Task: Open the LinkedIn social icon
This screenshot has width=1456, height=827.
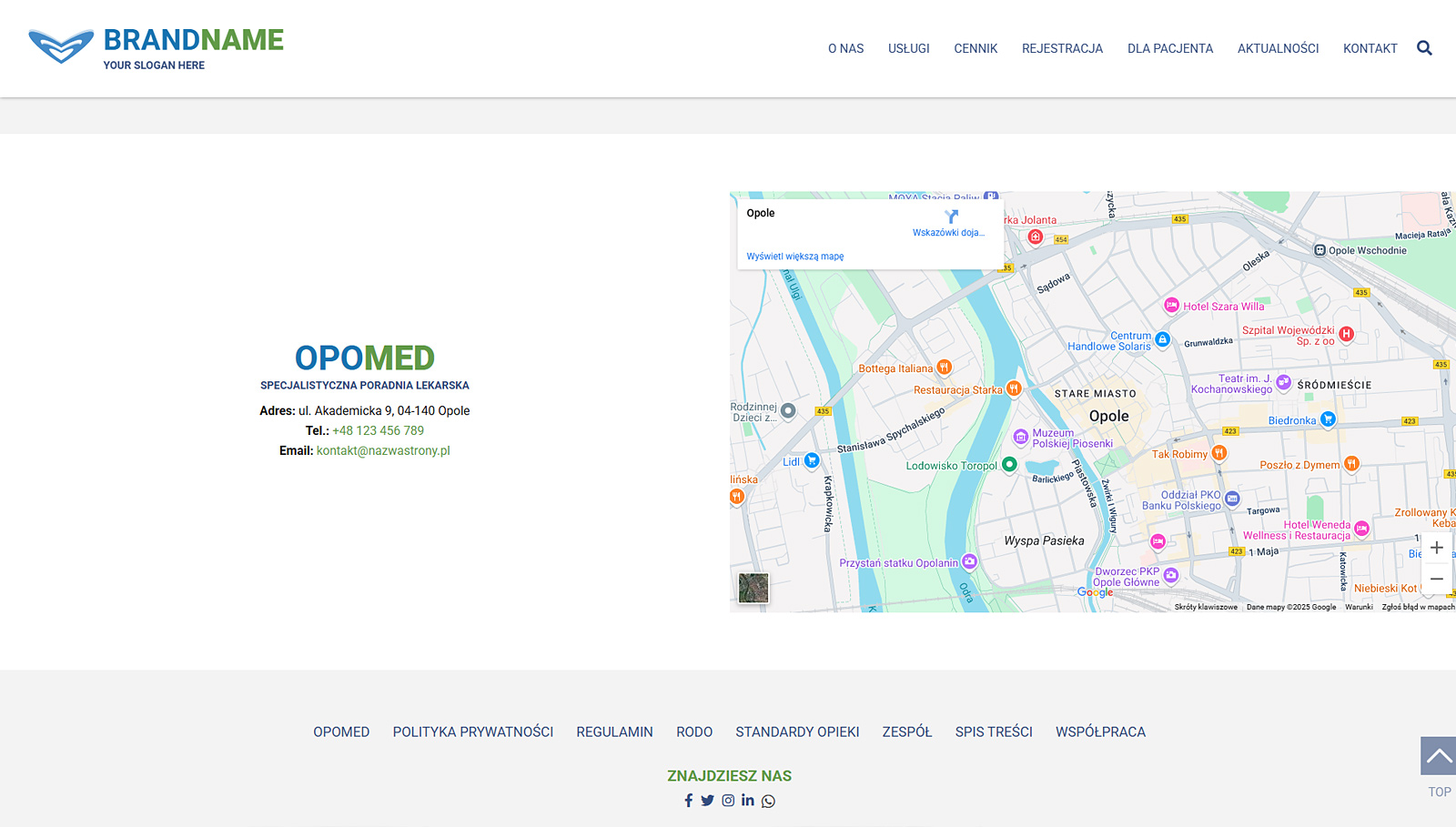Action: click(748, 801)
